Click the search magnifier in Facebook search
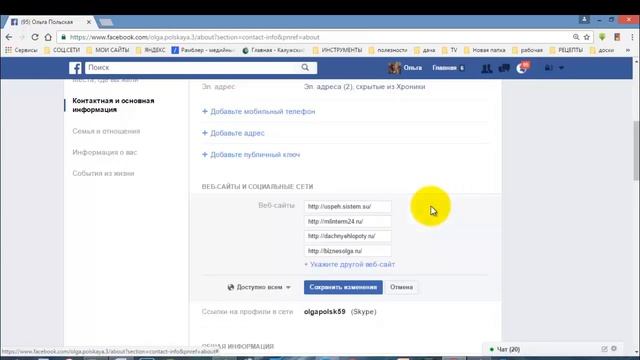Screen dimensions: 640x360 point(305,67)
